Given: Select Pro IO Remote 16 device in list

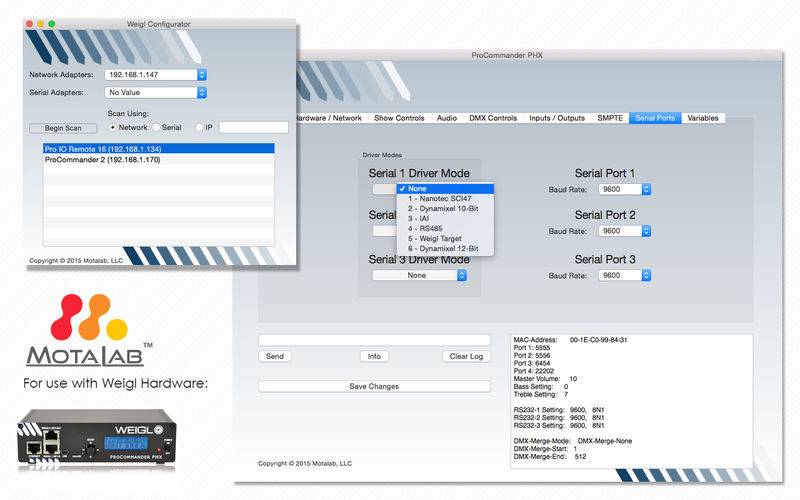Looking at the screenshot, I should pyautogui.click(x=159, y=149).
